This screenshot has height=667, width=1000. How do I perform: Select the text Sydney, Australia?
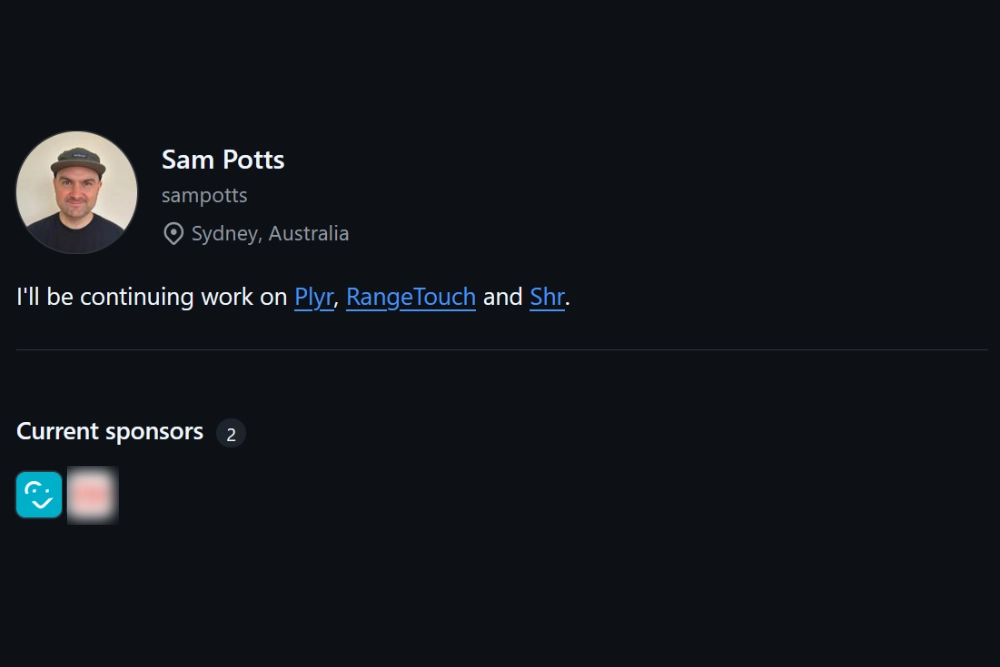[x=269, y=233]
